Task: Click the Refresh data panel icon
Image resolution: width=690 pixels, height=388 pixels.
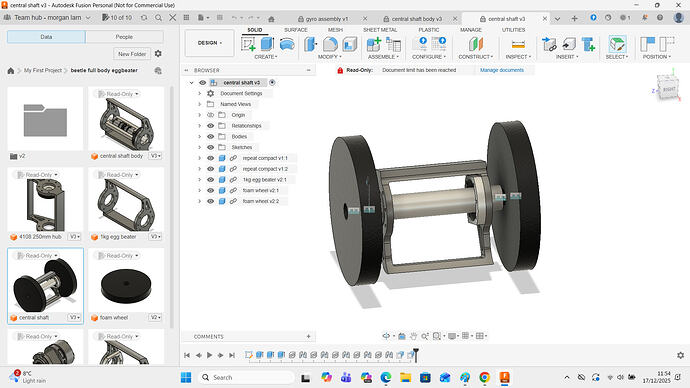Action: (x=144, y=18)
